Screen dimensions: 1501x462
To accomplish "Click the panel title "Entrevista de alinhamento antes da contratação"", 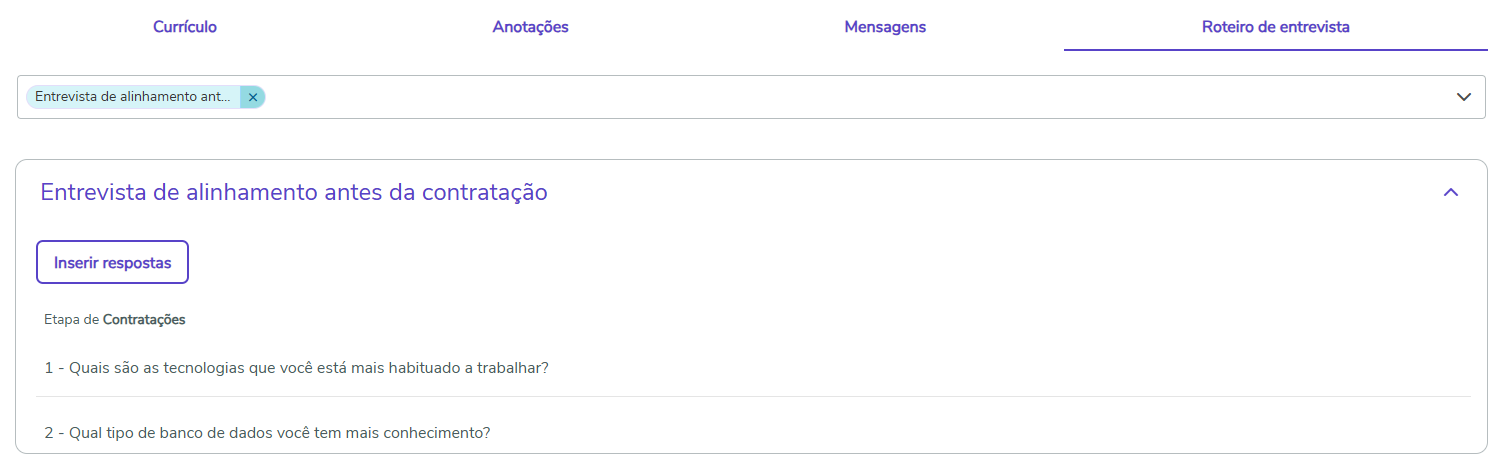I will click(293, 192).
